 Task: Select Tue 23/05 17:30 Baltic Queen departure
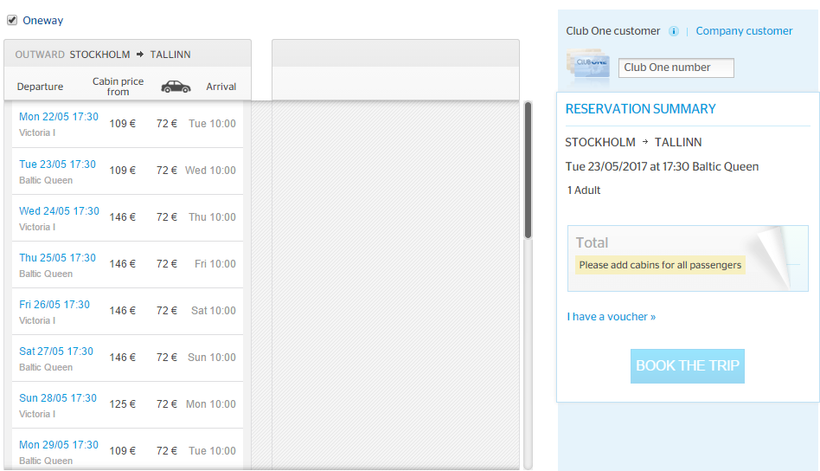click(58, 164)
